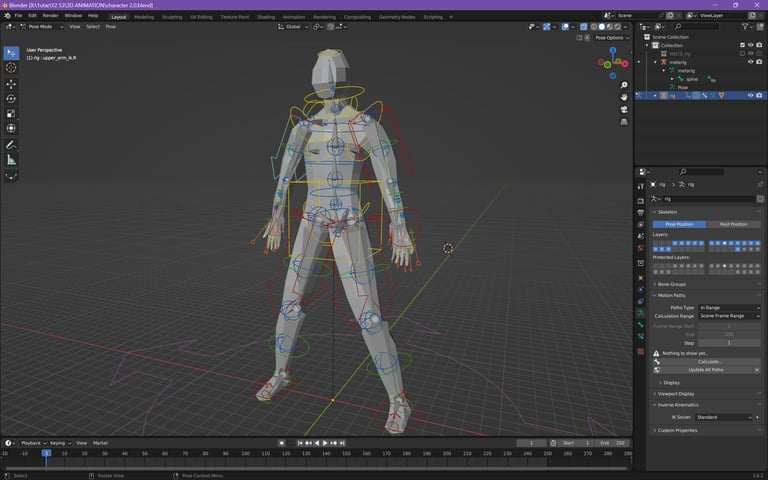Toggle the Collection exclude checkbox

[741, 45]
